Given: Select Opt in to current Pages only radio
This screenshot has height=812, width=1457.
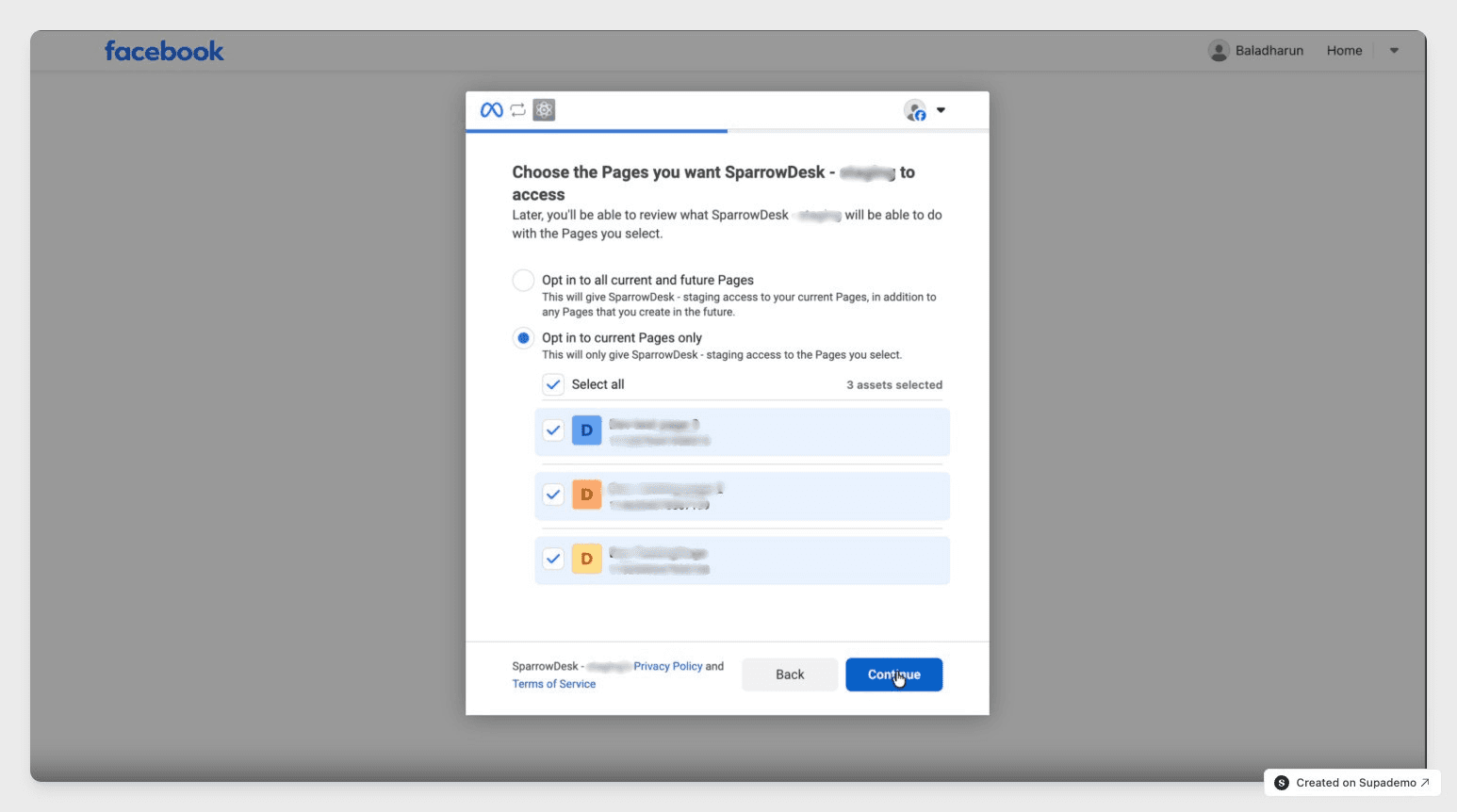Looking at the screenshot, I should point(523,337).
